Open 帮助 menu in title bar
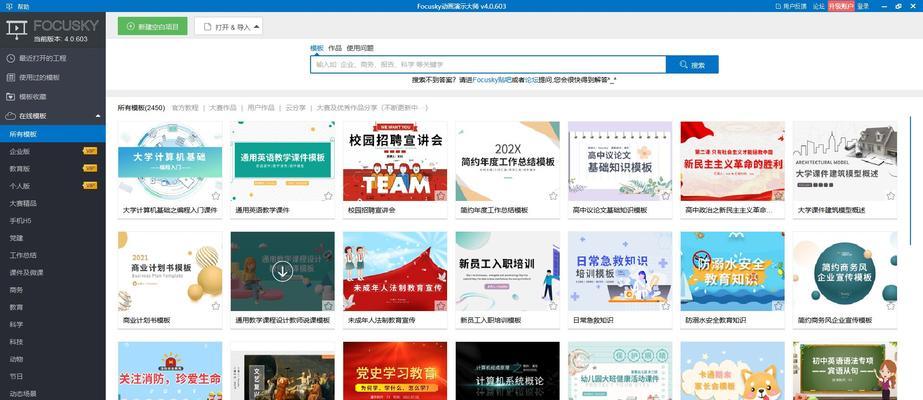 tap(23, 6)
